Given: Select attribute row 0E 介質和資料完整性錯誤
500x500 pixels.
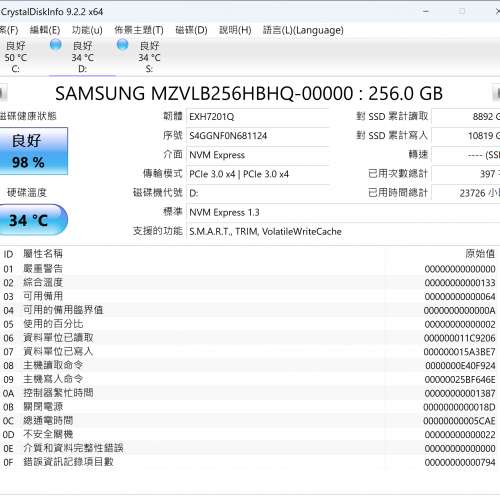Looking at the screenshot, I should (x=249, y=449).
